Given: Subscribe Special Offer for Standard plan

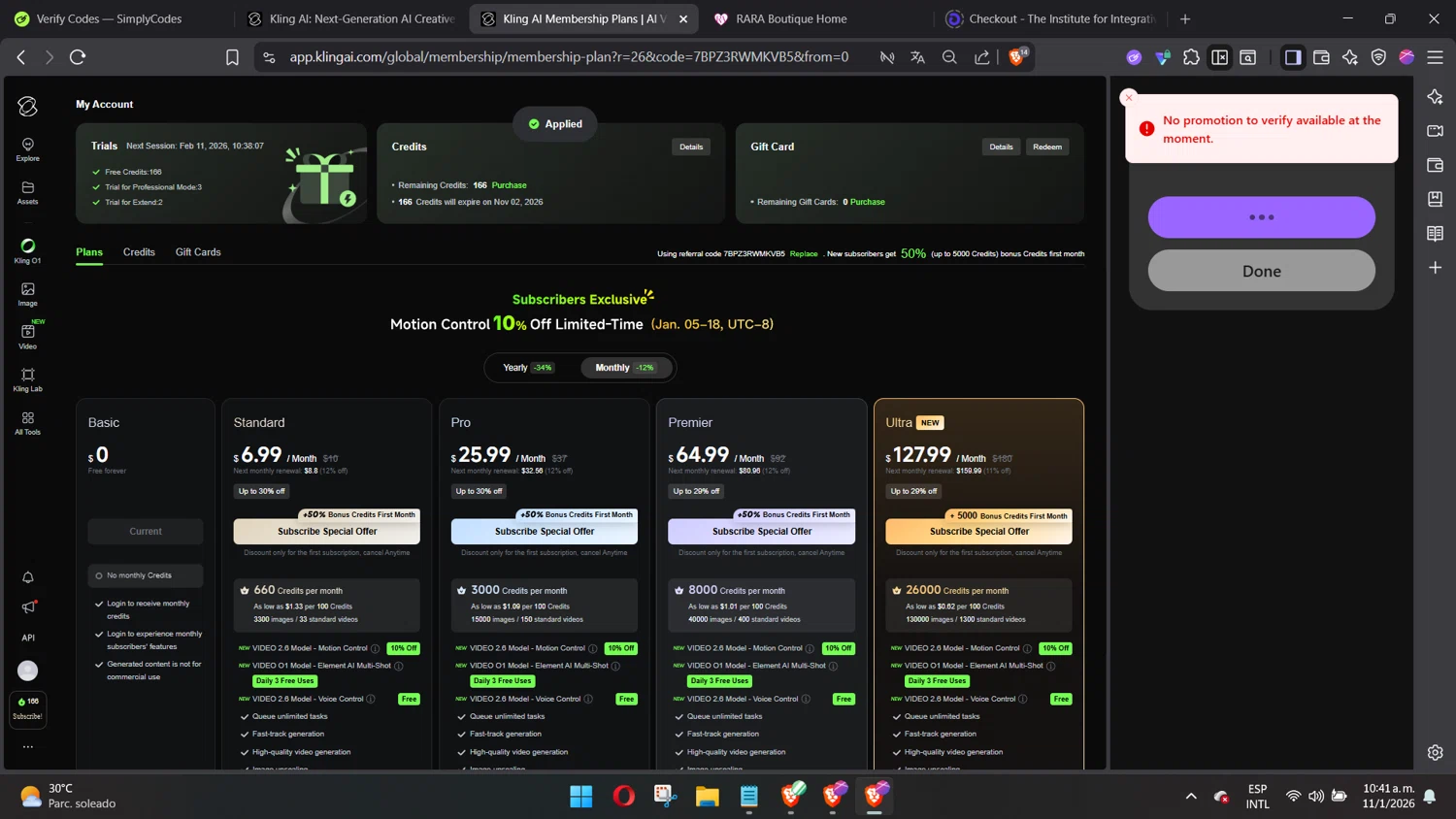Looking at the screenshot, I should coord(327,532).
